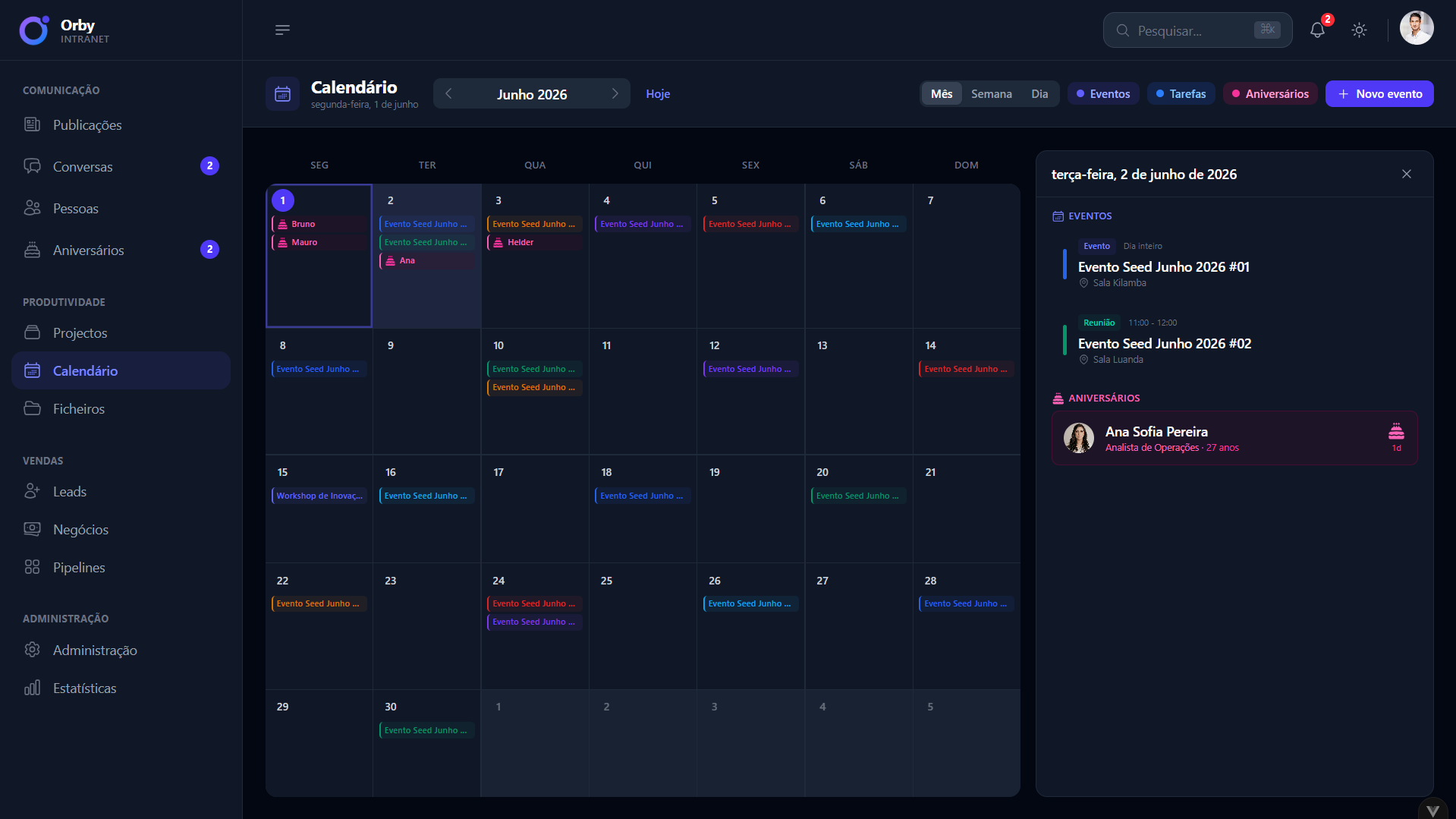Collapse sidebar with the menu icon
This screenshot has width=1456, height=819.
(x=282, y=30)
